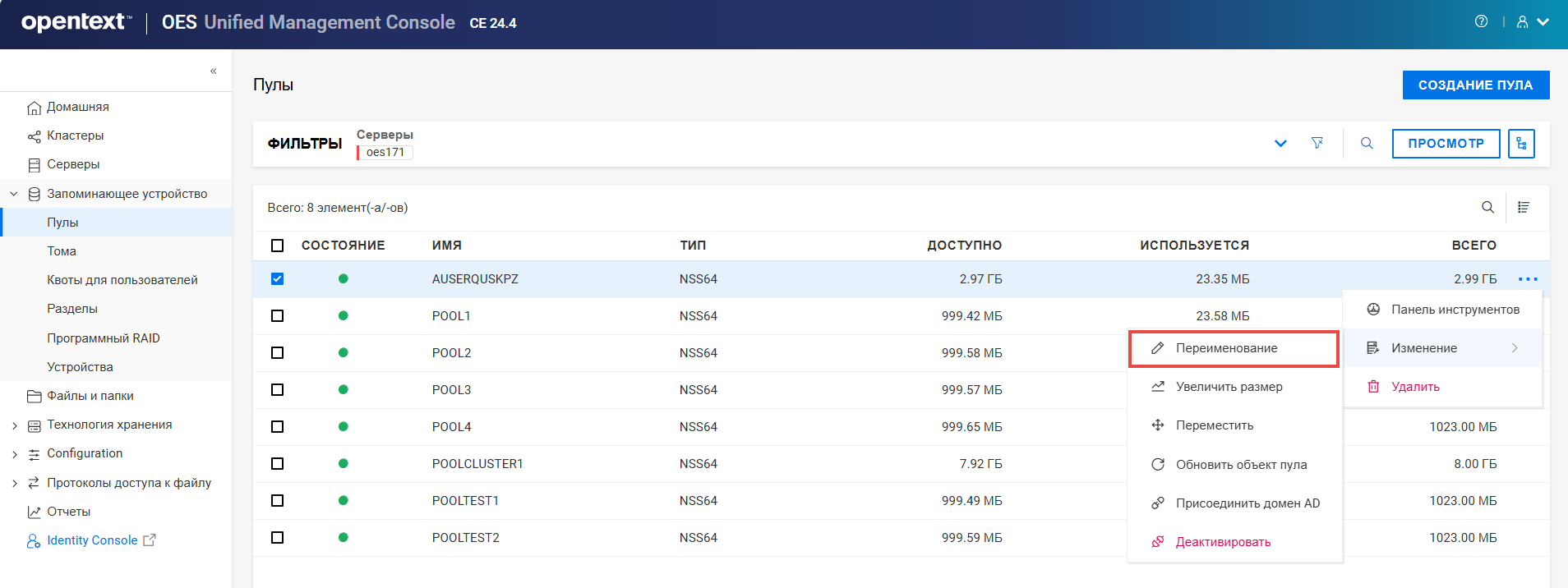Click the filter funnel icon
Screen dimensions: 1568x588
(1317, 143)
